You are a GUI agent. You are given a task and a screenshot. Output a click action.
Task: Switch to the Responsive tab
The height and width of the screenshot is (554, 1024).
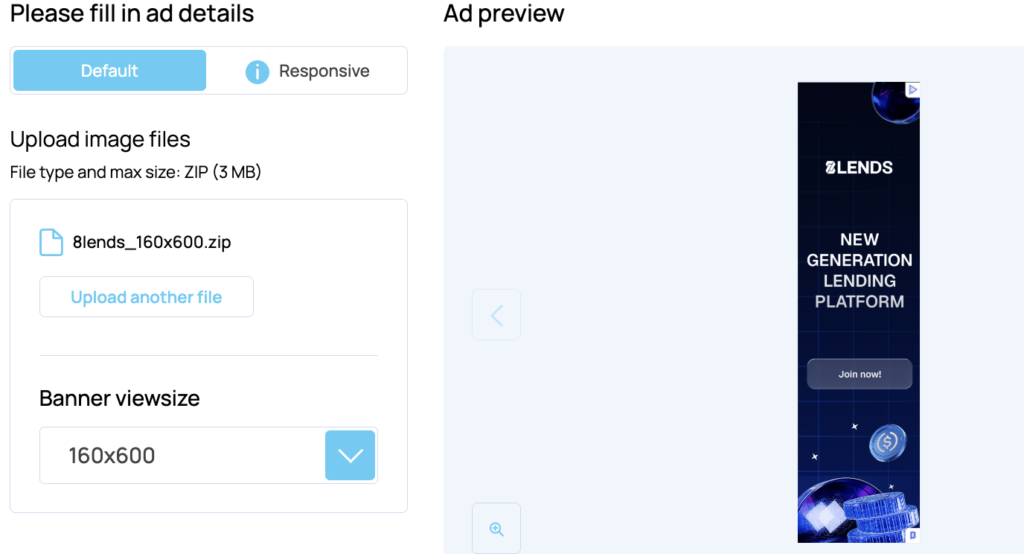(x=323, y=71)
